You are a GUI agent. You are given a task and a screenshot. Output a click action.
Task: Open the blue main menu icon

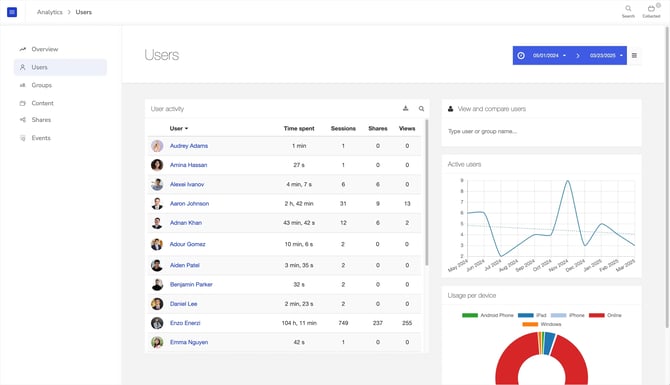coord(12,12)
